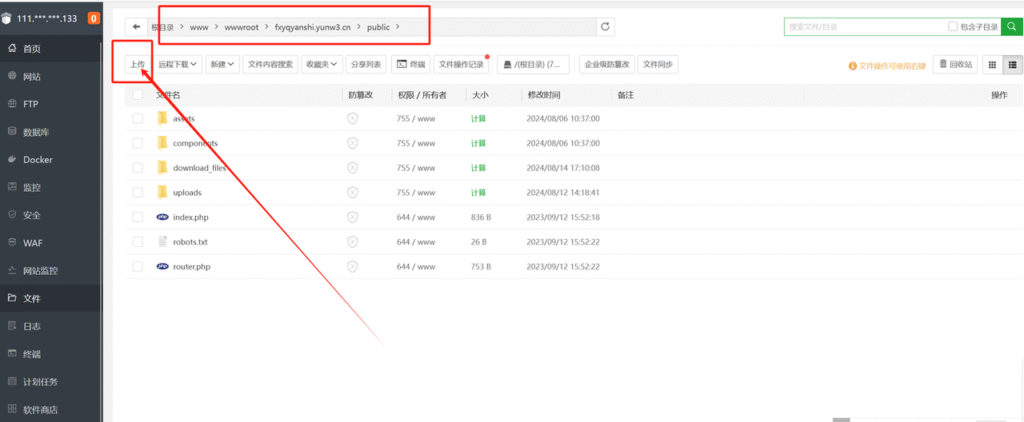The height and width of the screenshot is (422, 1024).
Task: Click the www path breadcrumb
Action: coord(199,27)
